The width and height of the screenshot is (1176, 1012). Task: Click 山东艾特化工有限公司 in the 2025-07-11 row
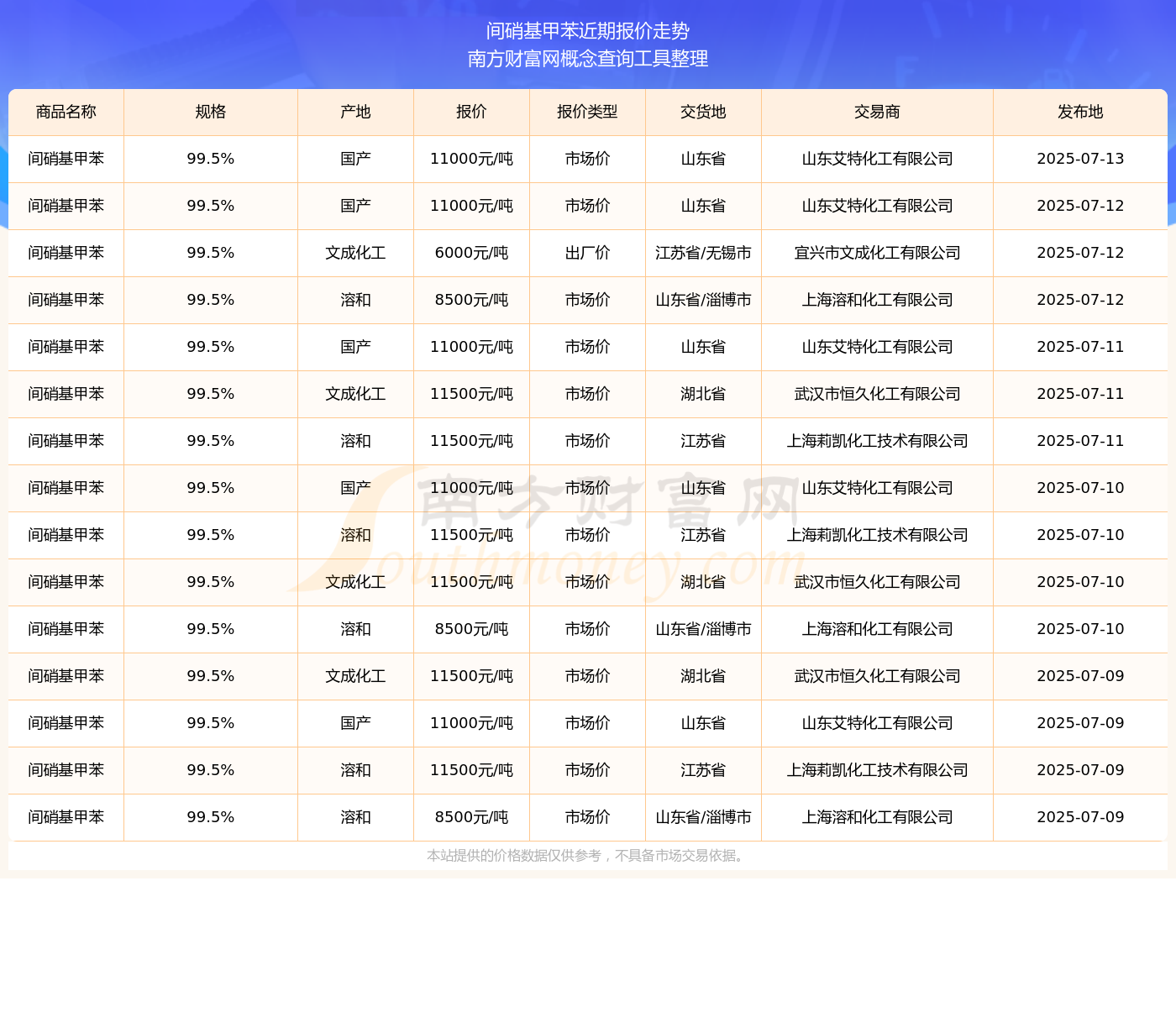coord(877,347)
